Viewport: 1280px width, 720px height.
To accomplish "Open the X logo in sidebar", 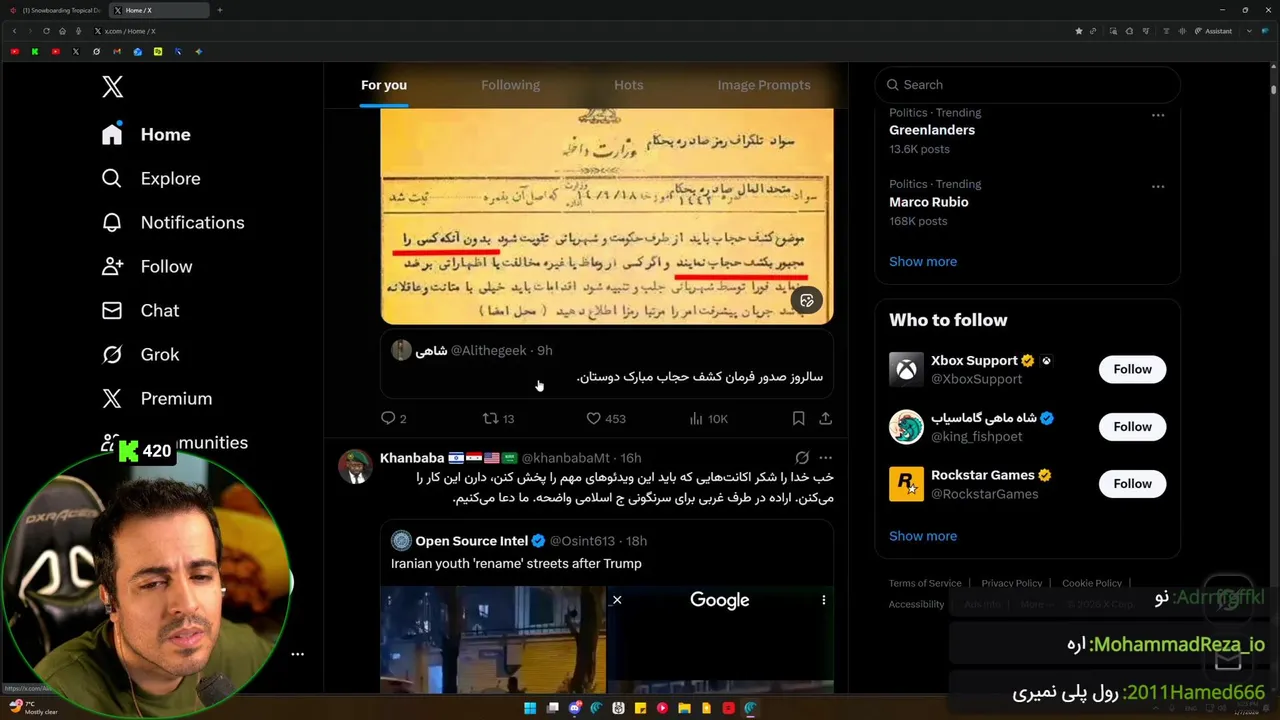I will pos(112,87).
